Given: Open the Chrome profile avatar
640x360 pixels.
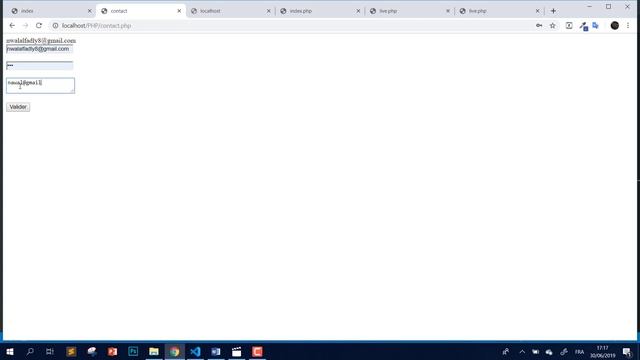Looking at the screenshot, I should [615, 25].
